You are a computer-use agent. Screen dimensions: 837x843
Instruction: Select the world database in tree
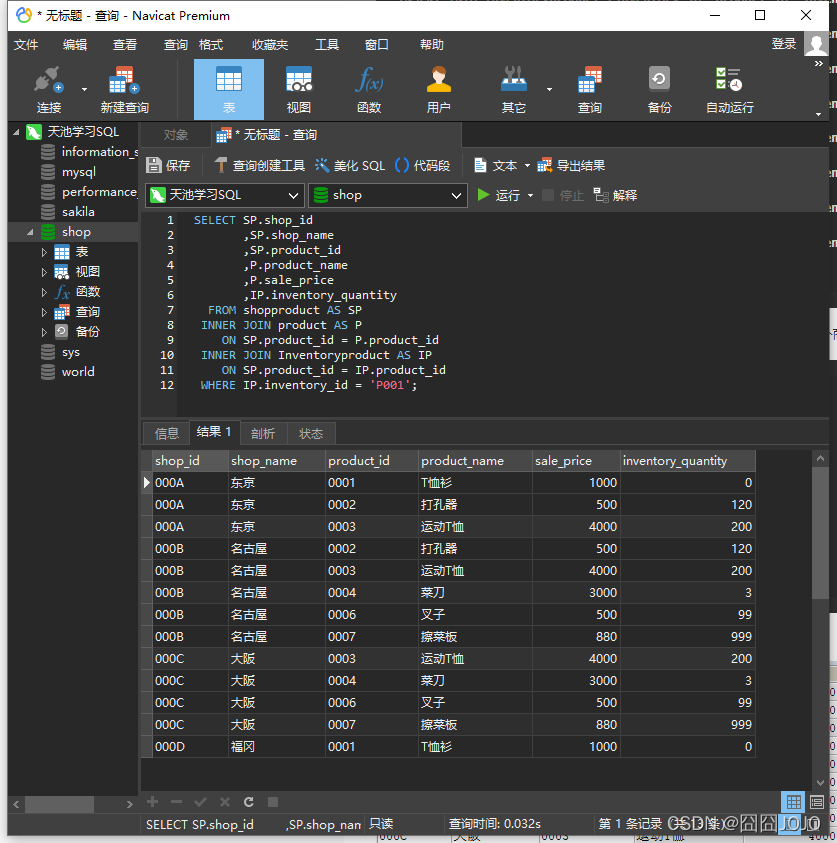point(78,372)
